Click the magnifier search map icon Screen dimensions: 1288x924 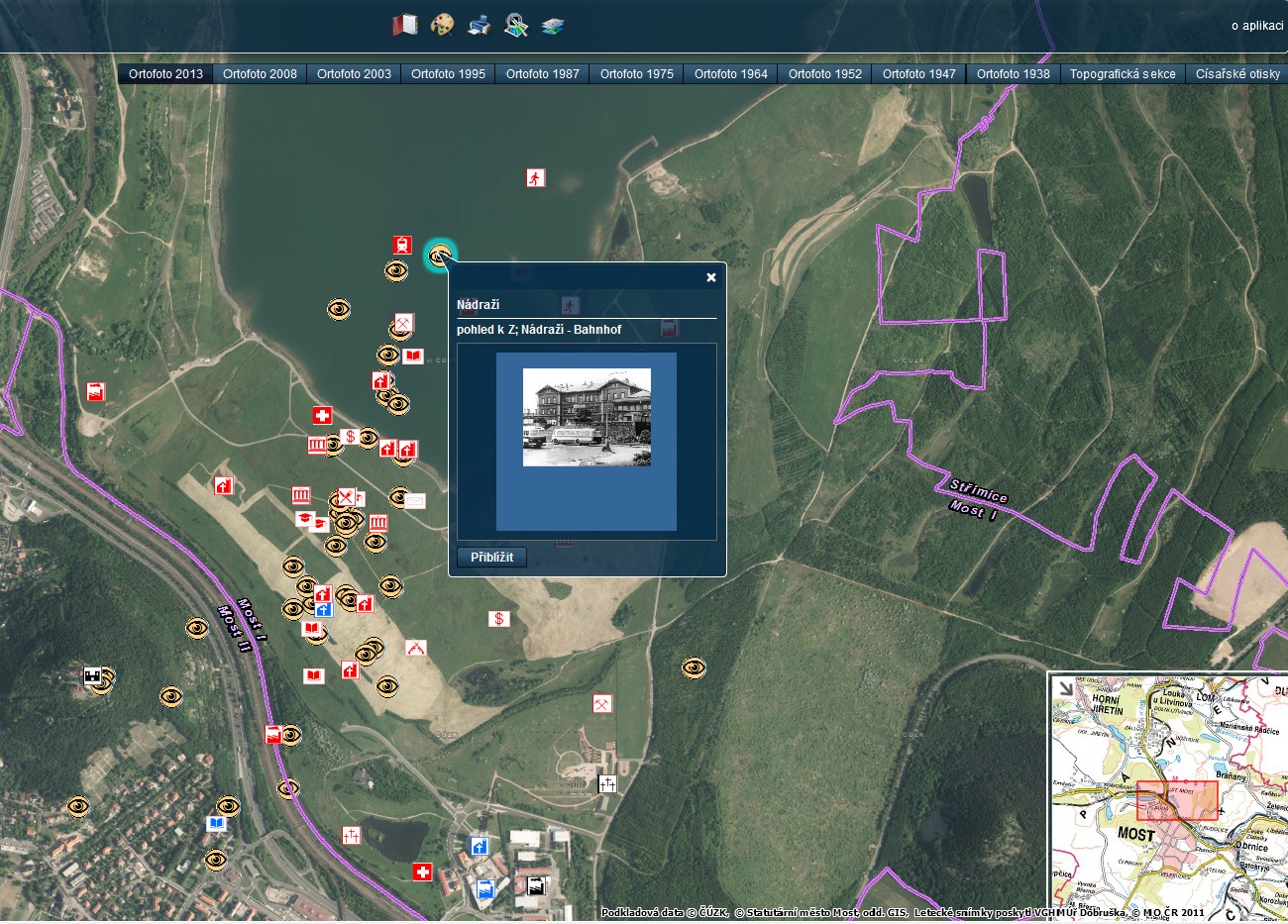pos(515,25)
